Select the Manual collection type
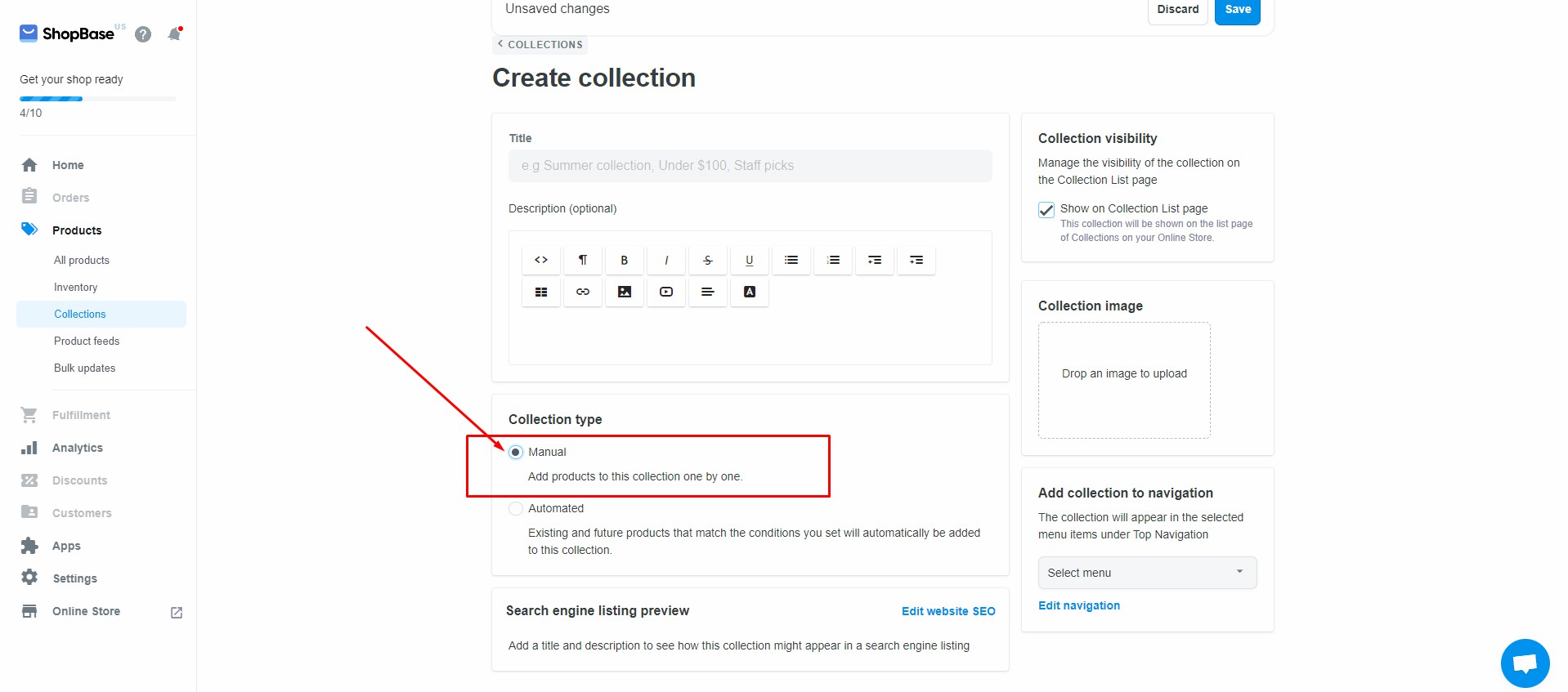 click(x=516, y=452)
